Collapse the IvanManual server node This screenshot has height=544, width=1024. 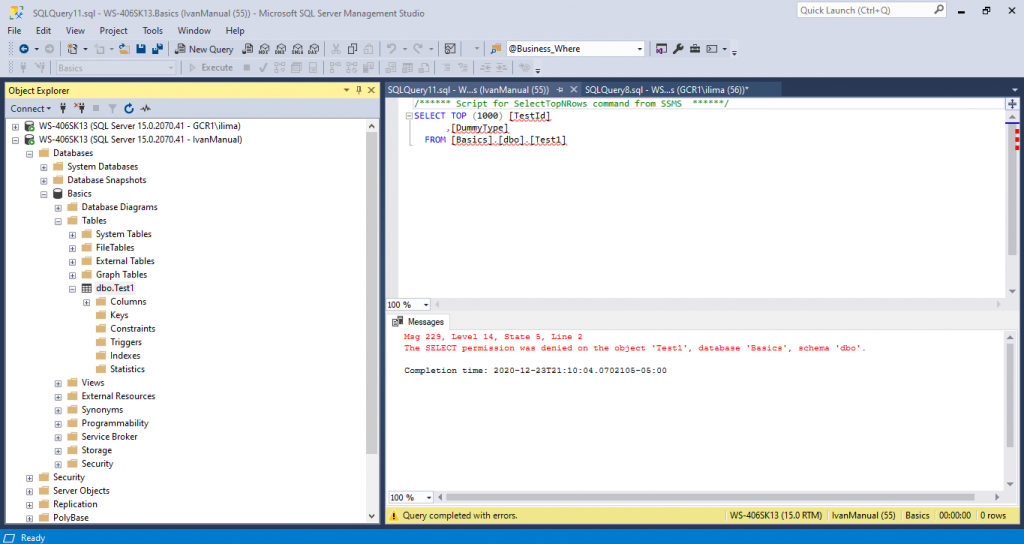[16, 140]
